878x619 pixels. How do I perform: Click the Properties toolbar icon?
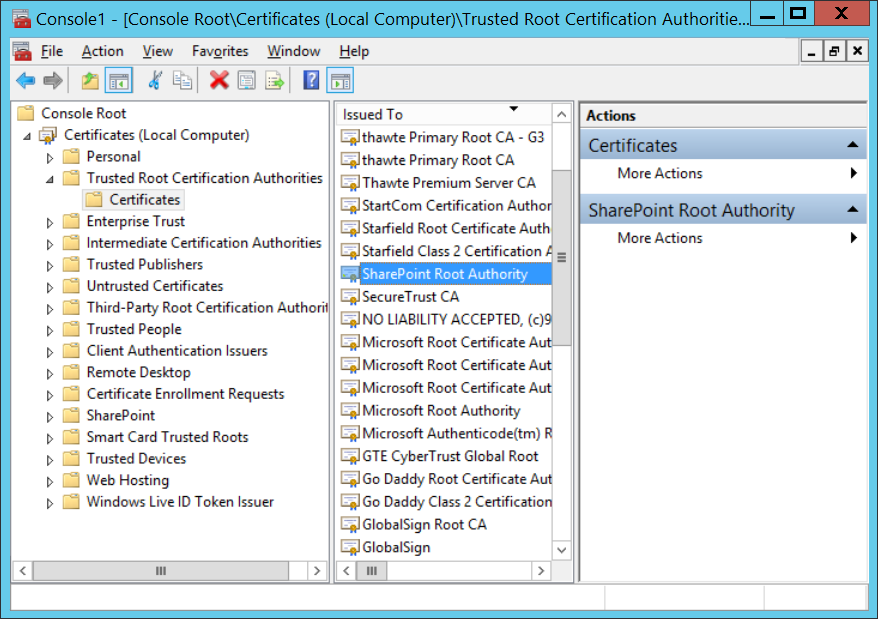coord(246,81)
